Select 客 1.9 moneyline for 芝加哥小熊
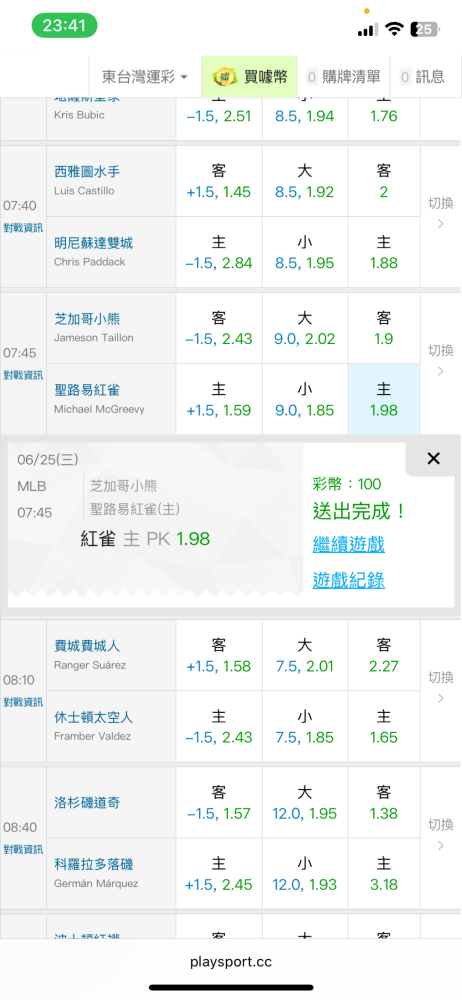 pos(384,328)
